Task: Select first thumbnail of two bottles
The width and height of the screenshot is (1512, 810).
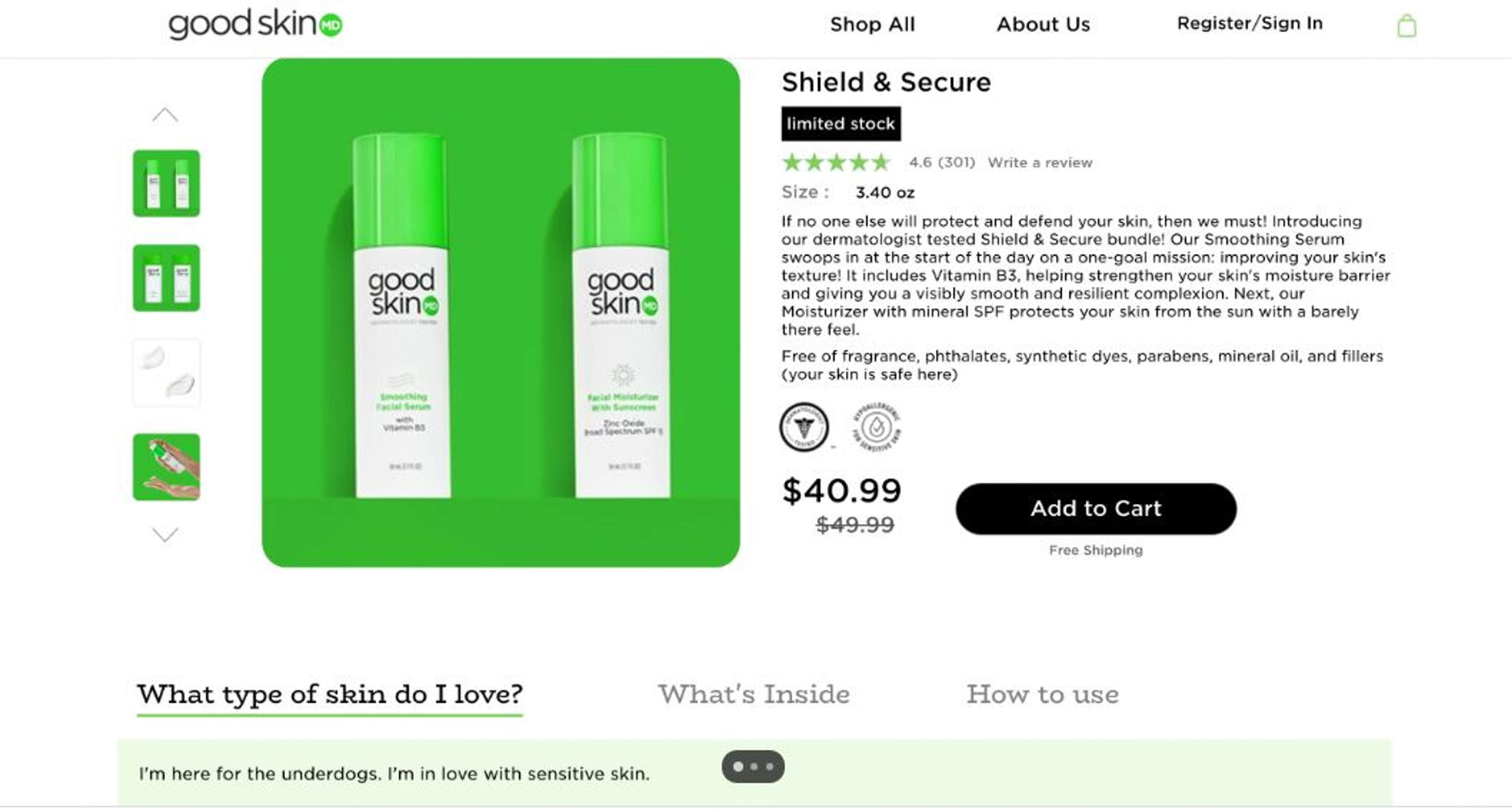Action: tap(166, 183)
